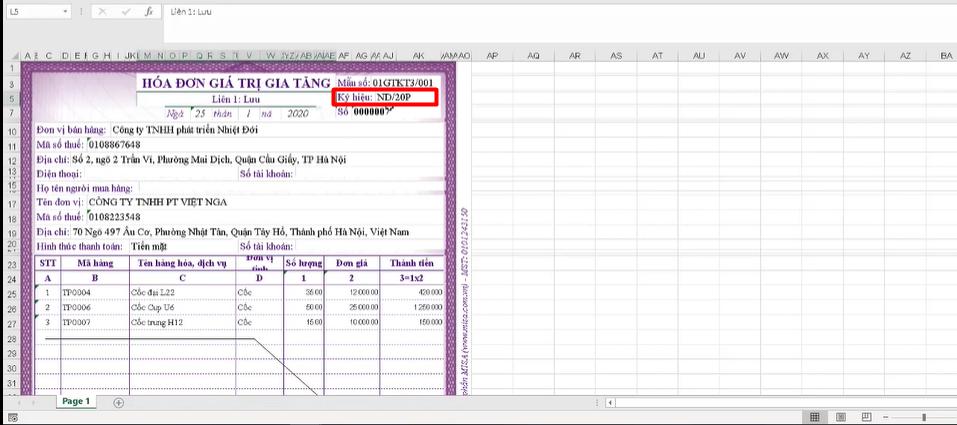
Task: Click the Insert Function fx icon
Action: click(x=148, y=12)
